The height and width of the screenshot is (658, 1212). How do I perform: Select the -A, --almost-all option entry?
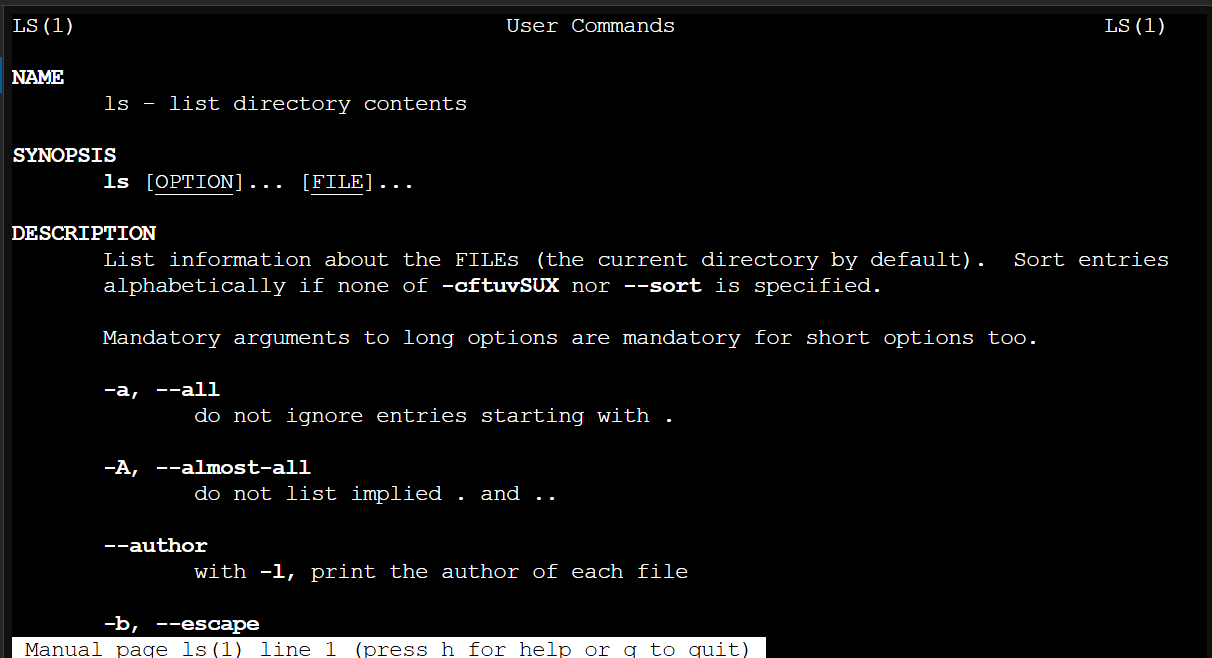coord(207,467)
